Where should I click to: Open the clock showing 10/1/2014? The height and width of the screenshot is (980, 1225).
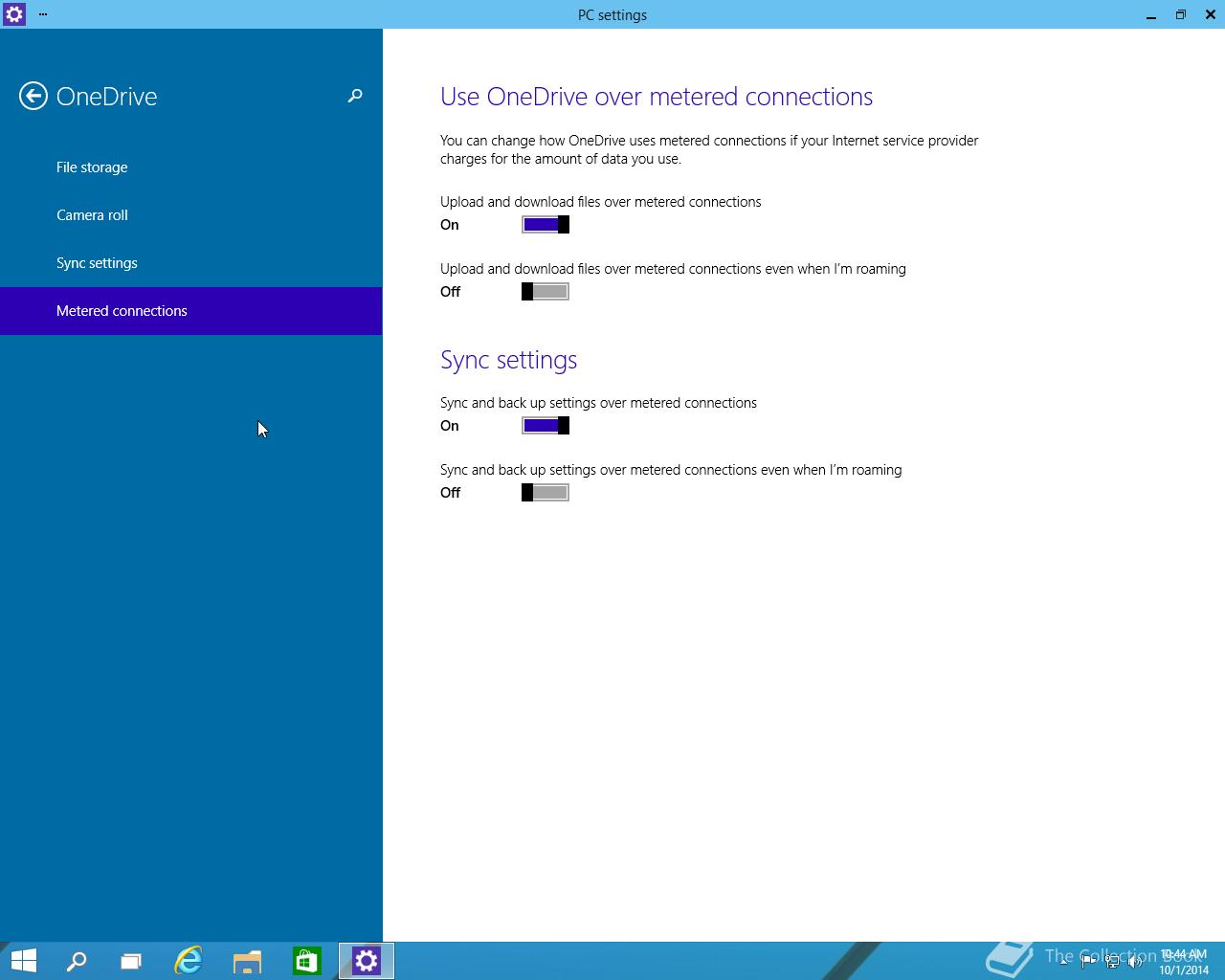point(1184,962)
